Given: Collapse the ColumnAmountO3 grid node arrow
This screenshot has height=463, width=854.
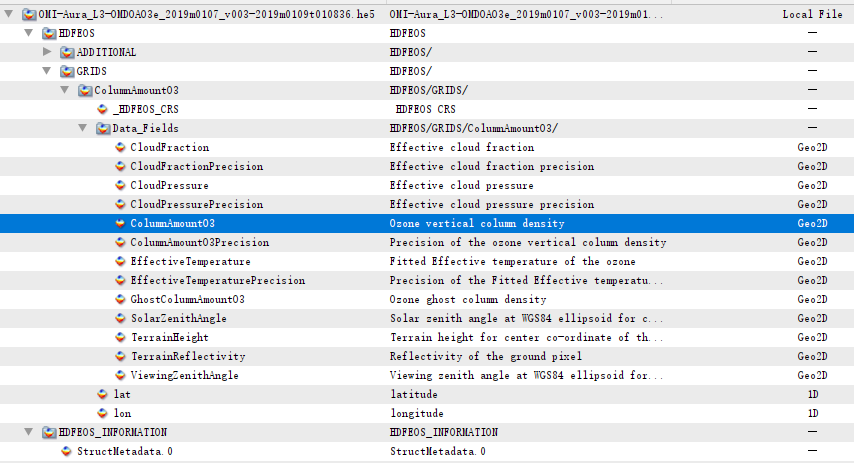Looking at the screenshot, I should click(x=65, y=91).
